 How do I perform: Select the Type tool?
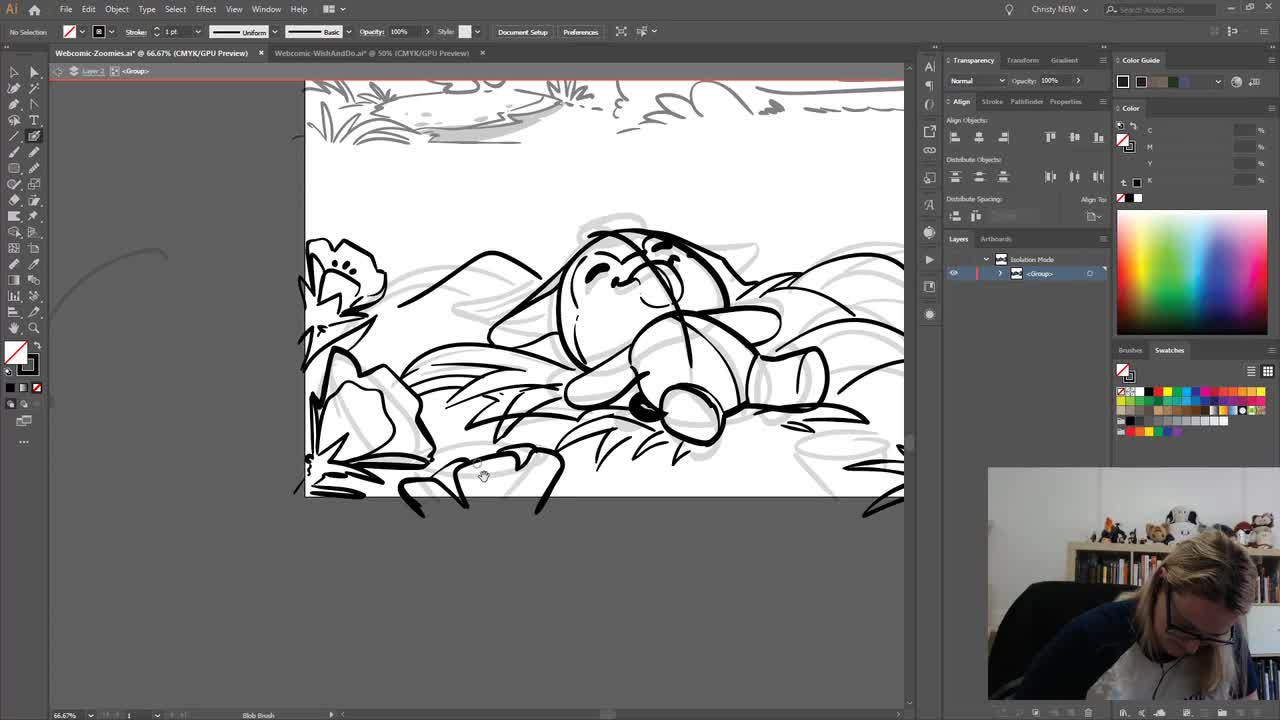pos(33,120)
